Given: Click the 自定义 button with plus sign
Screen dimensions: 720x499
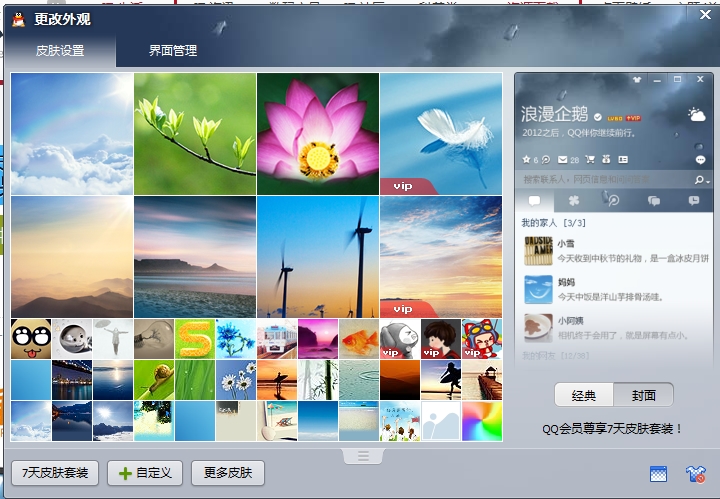Looking at the screenshot, I should point(145,473).
